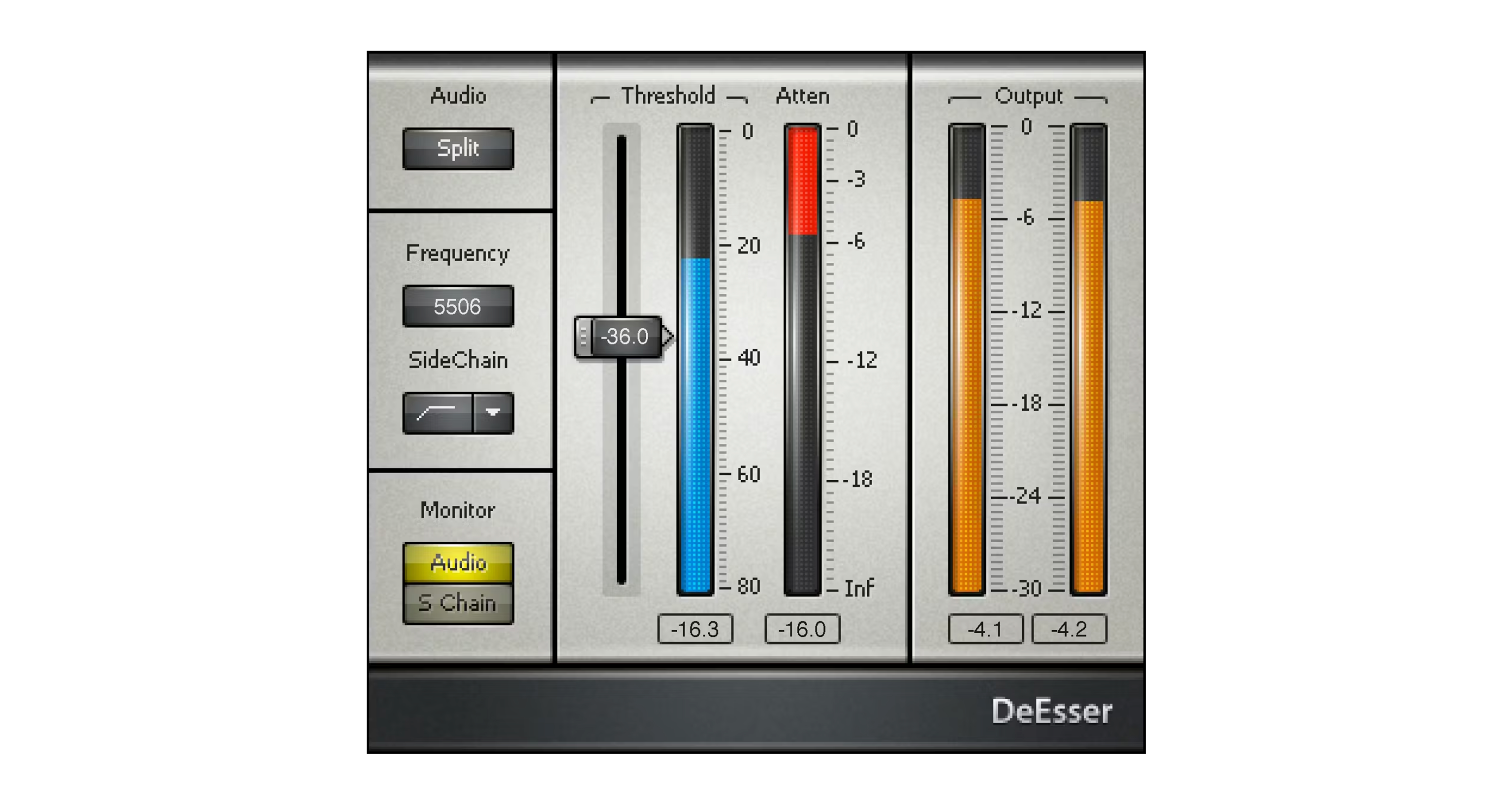Enable Audio monitoring button
The width and height of the screenshot is (1512, 804).
(x=458, y=563)
